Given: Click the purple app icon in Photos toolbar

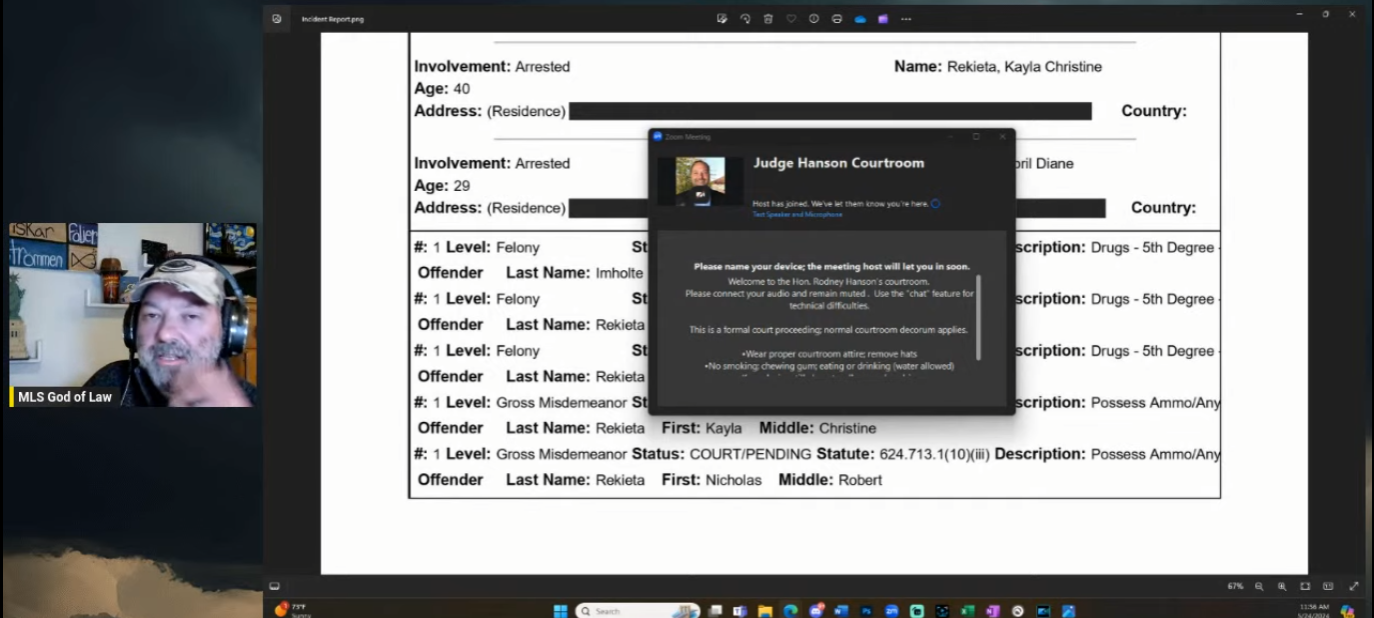Looking at the screenshot, I should pyautogui.click(x=883, y=19).
